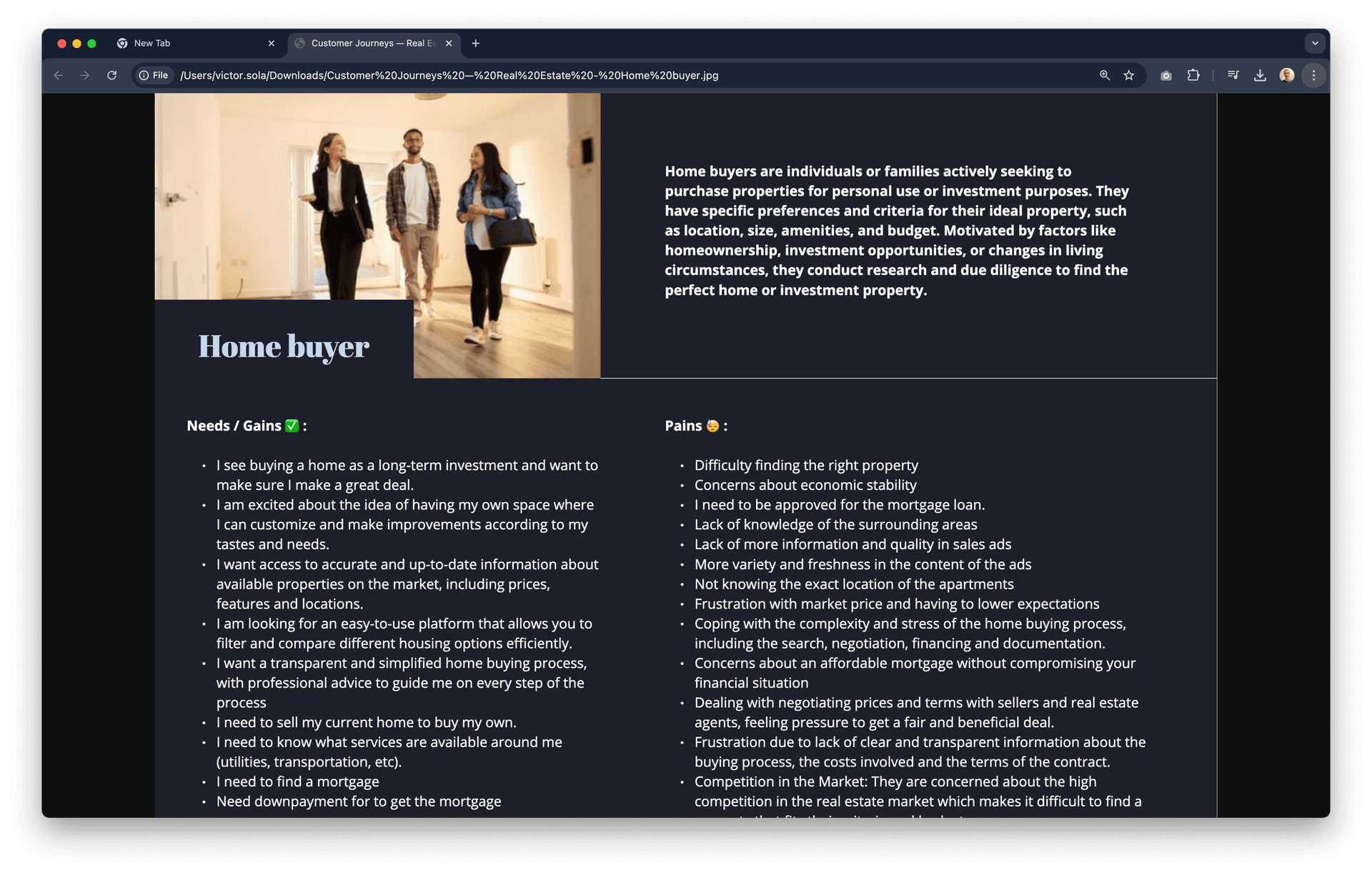This screenshot has width=1372, height=873.
Task: Click 'I need to be approved for the mortgage loan.'
Action: 840,505
